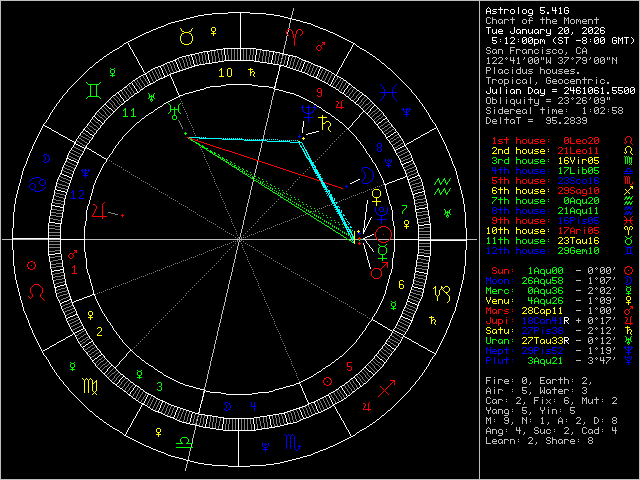The width and height of the screenshot is (640, 480).
Task: Click the Leo symbol beside 1st house row
Action: 629,141
